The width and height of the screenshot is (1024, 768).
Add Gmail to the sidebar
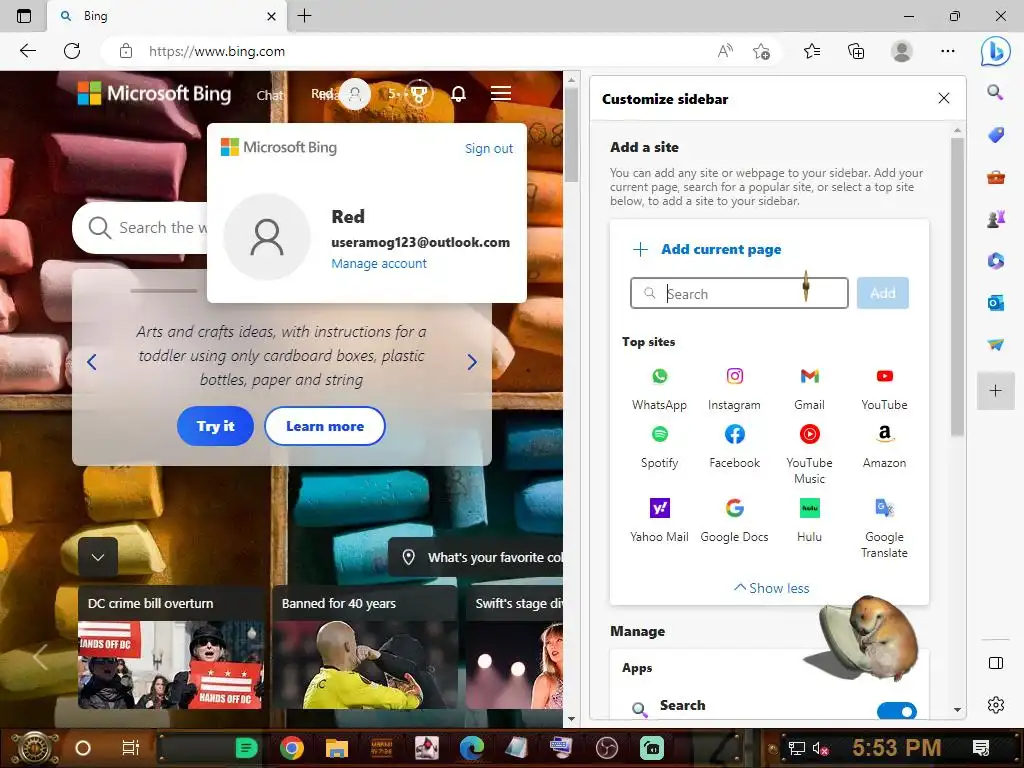point(809,389)
